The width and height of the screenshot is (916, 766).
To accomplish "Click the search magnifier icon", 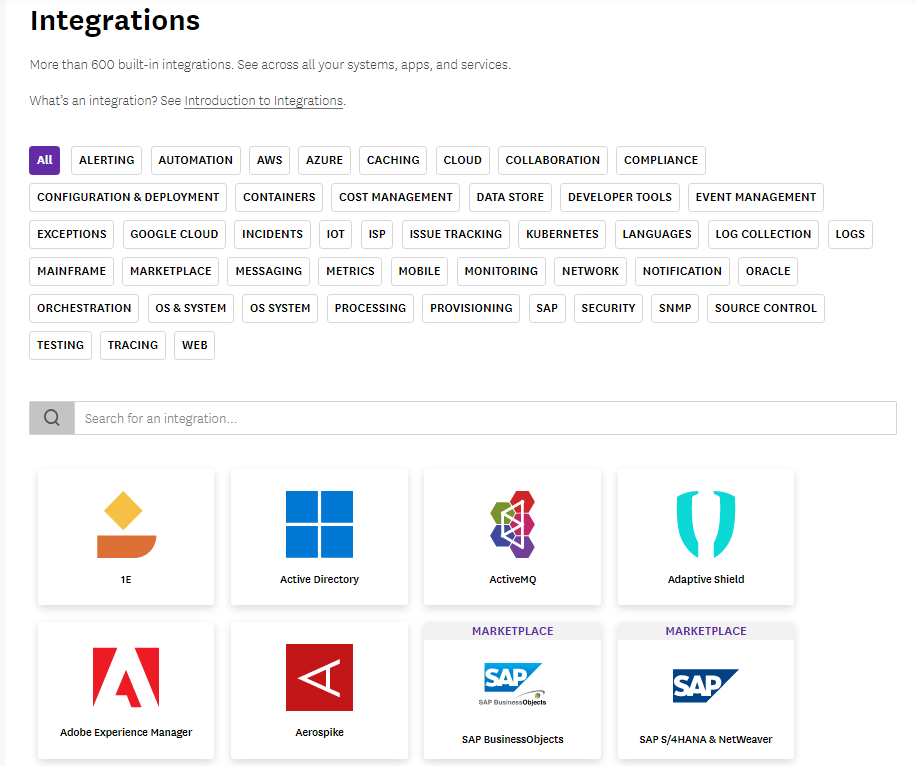I will point(51,418).
